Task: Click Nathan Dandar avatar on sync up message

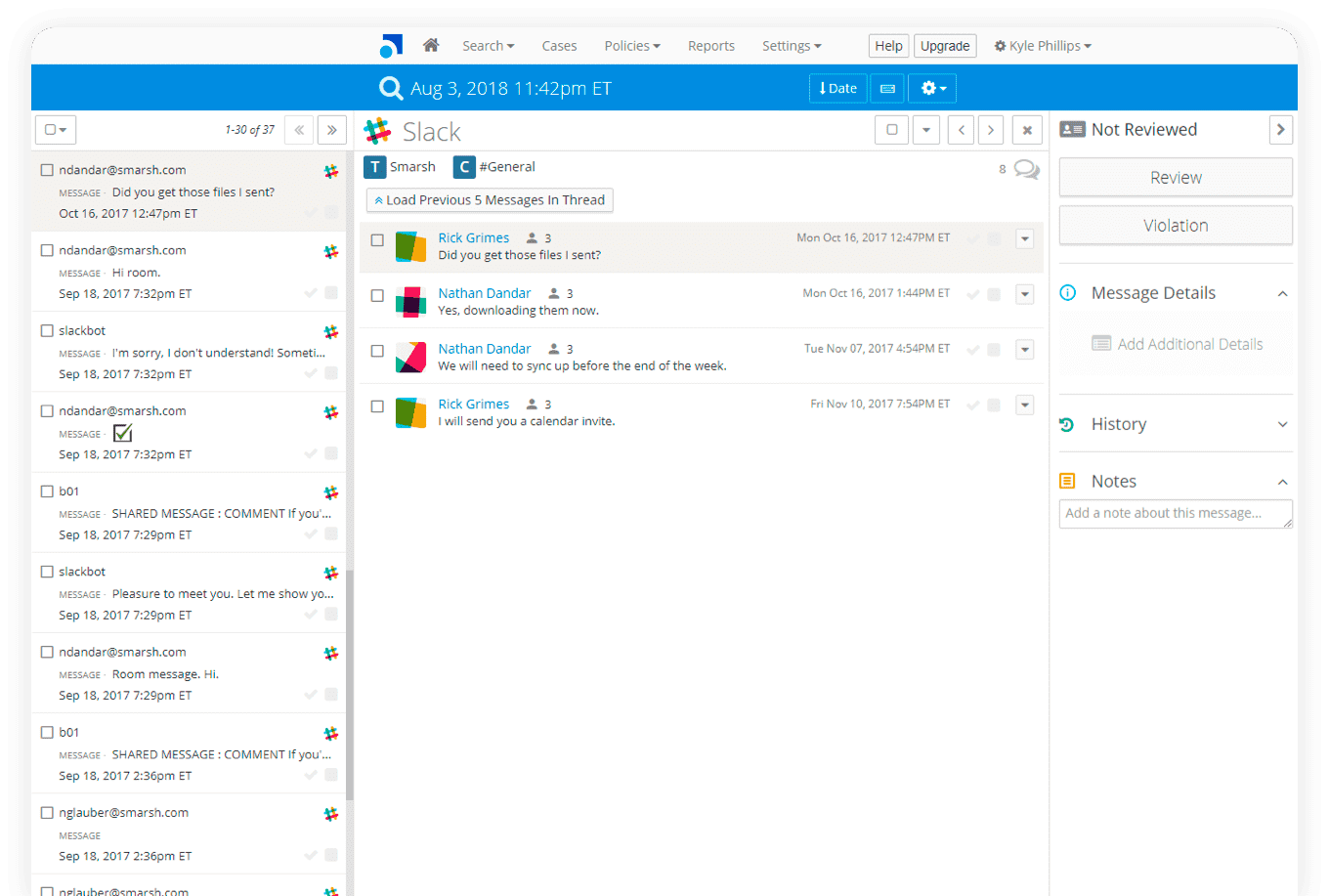Action: [410, 358]
